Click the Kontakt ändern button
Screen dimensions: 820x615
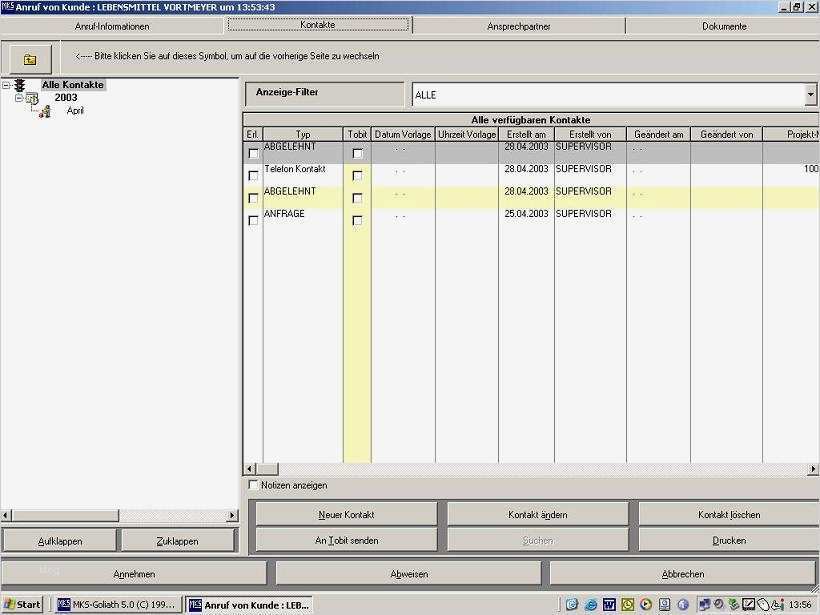coord(538,515)
